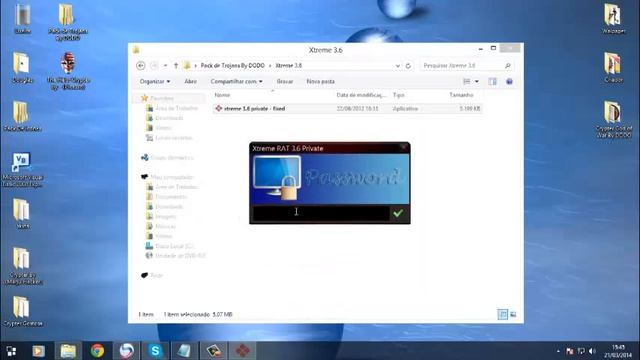The image size is (640, 360).
Task: Open Locais recentes in the sidebar
Action: (173, 138)
